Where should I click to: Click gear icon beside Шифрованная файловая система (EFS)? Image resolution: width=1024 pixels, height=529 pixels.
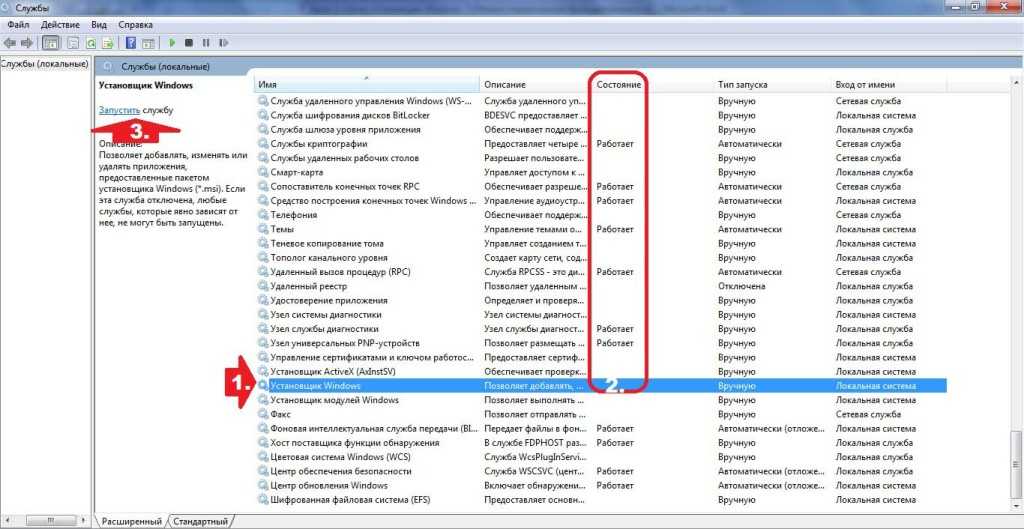[x=263, y=500]
